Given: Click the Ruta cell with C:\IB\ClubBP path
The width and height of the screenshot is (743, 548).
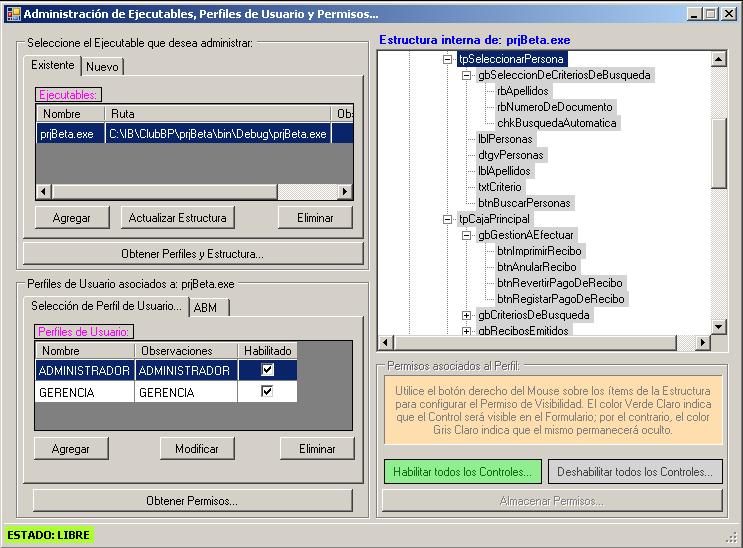Looking at the screenshot, I should [218, 134].
